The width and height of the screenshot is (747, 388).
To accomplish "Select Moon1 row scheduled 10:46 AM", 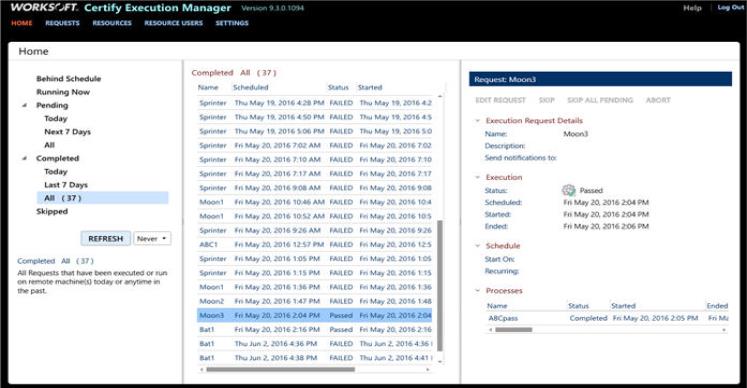I will 315,202.
